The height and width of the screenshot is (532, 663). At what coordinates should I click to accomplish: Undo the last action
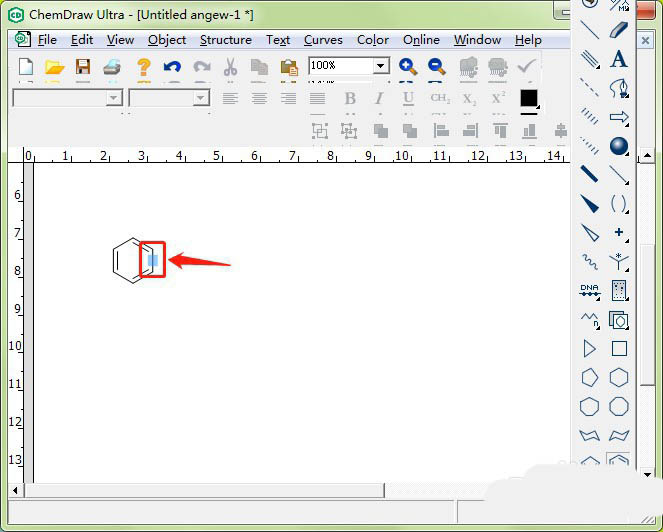[172, 67]
